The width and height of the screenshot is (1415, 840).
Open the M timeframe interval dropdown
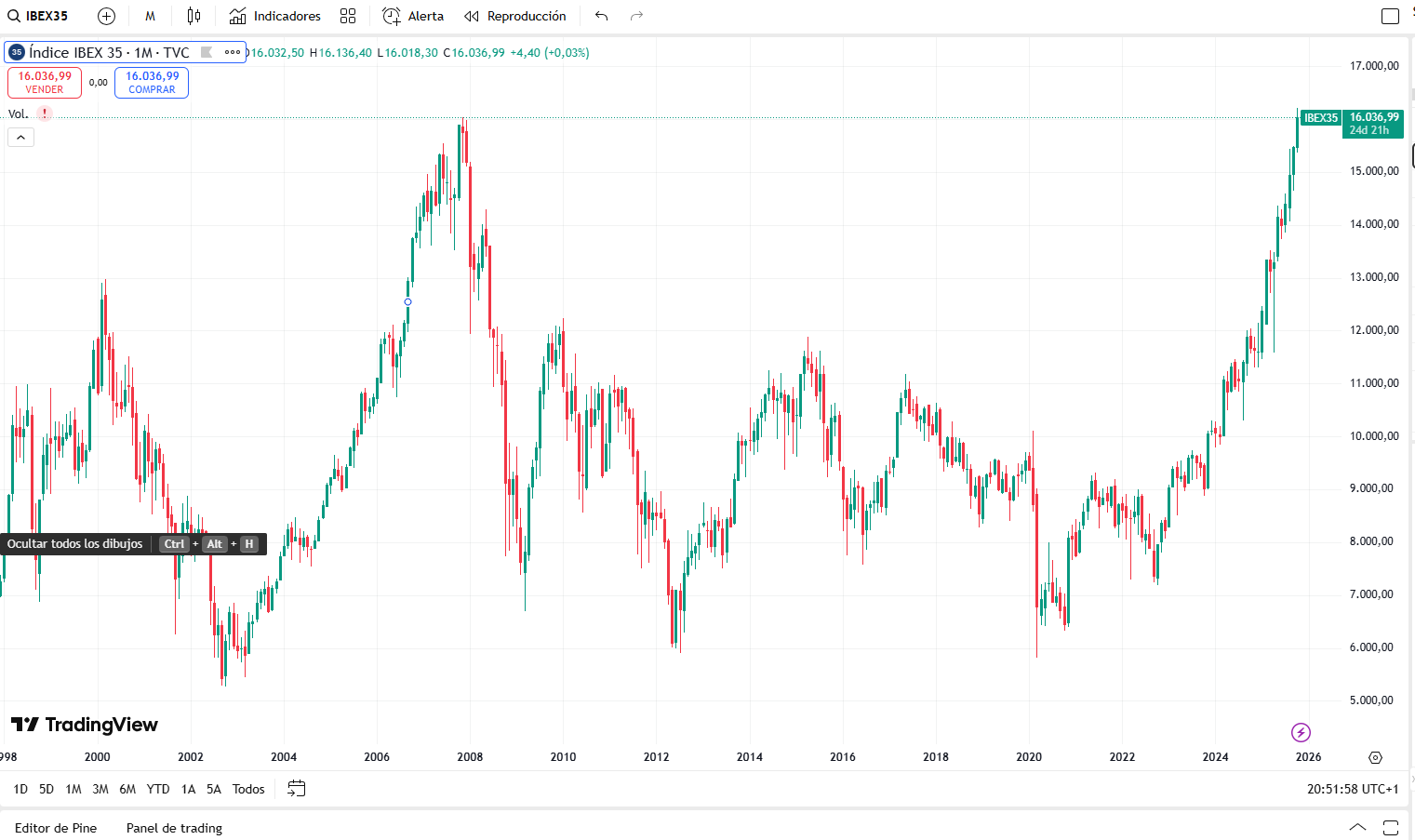click(x=150, y=16)
